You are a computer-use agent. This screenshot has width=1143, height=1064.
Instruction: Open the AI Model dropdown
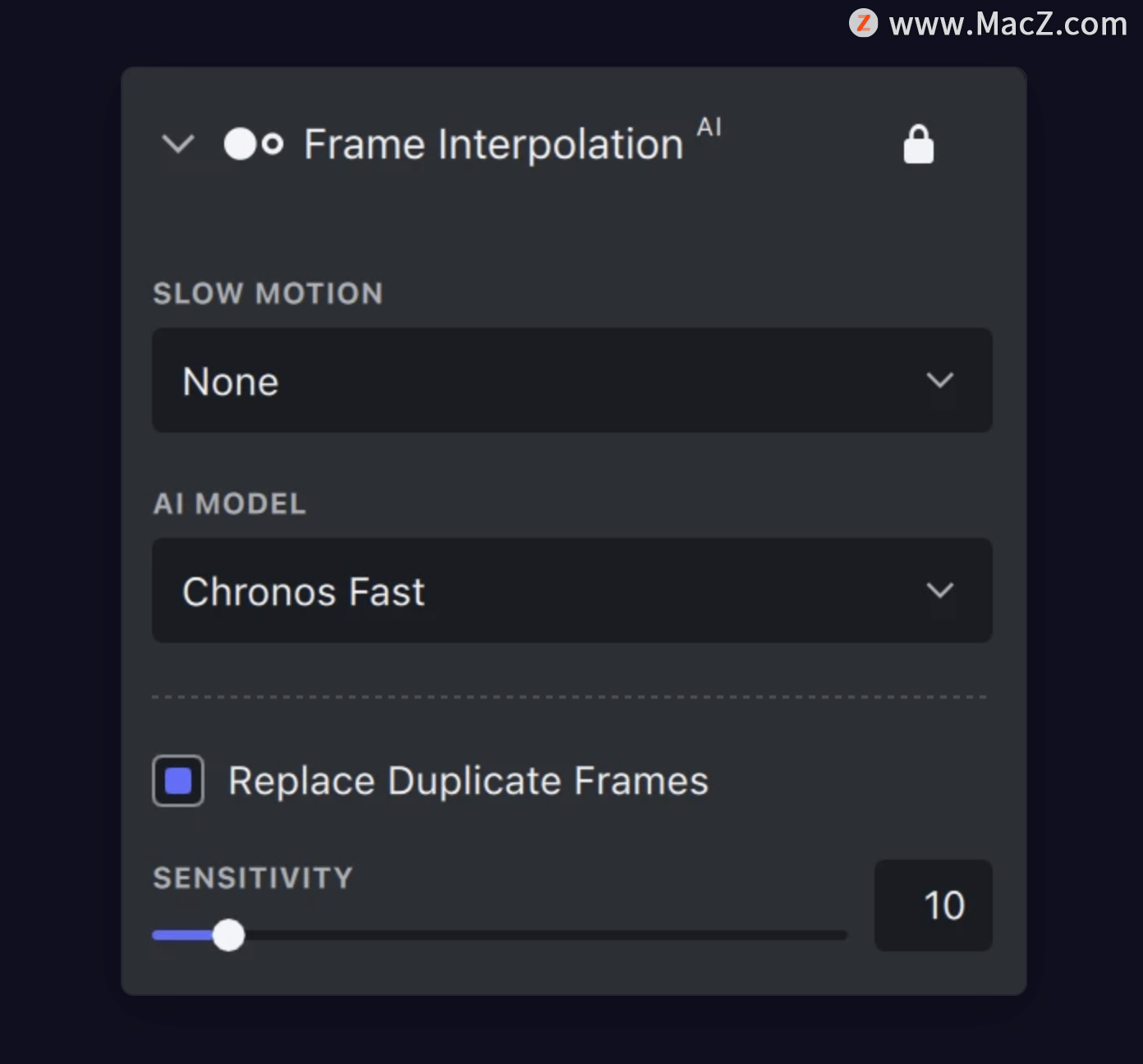pyautogui.click(x=572, y=590)
